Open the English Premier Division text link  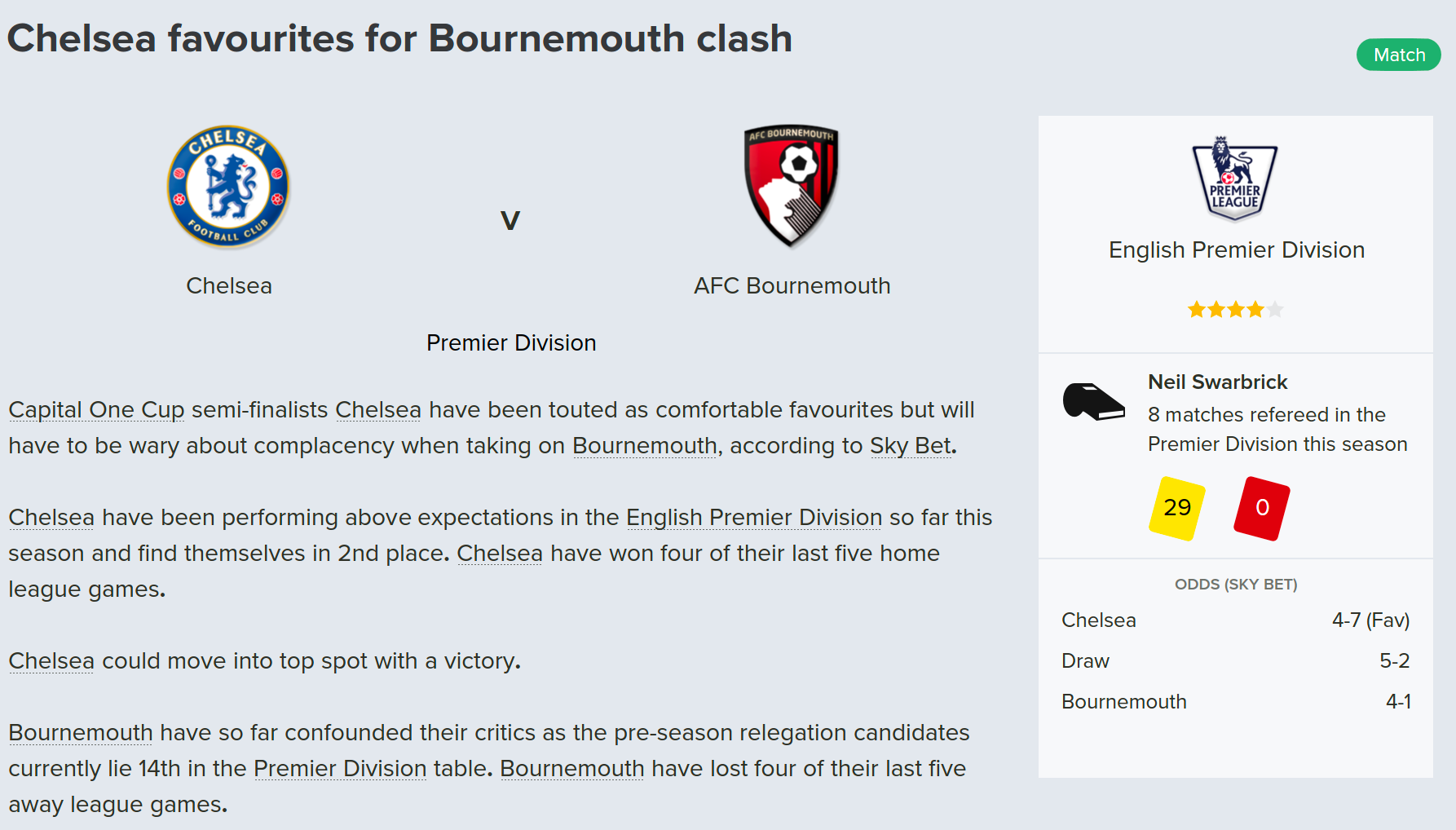tap(753, 517)
